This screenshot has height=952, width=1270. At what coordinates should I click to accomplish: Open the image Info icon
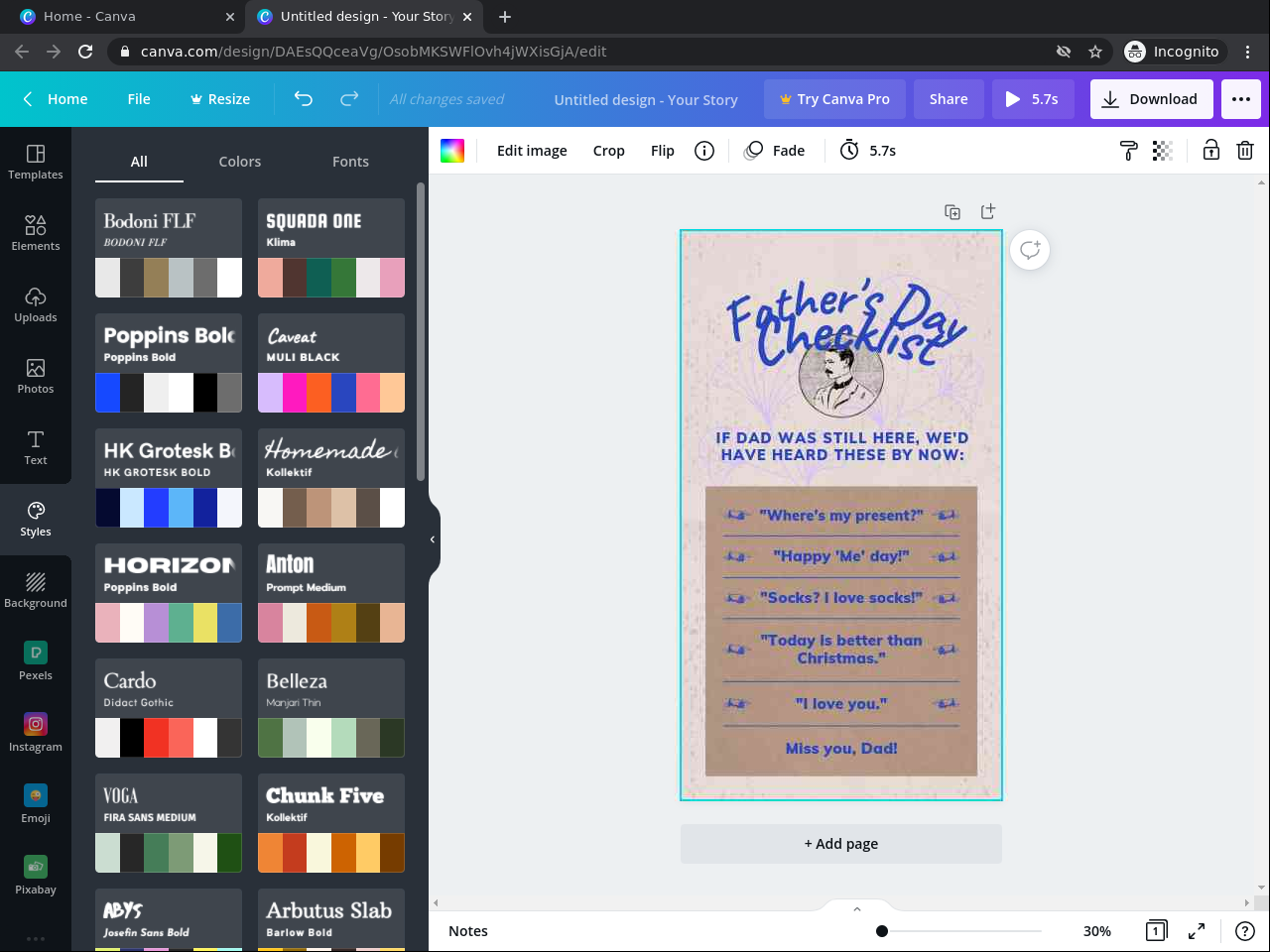(x=704, y=151)
